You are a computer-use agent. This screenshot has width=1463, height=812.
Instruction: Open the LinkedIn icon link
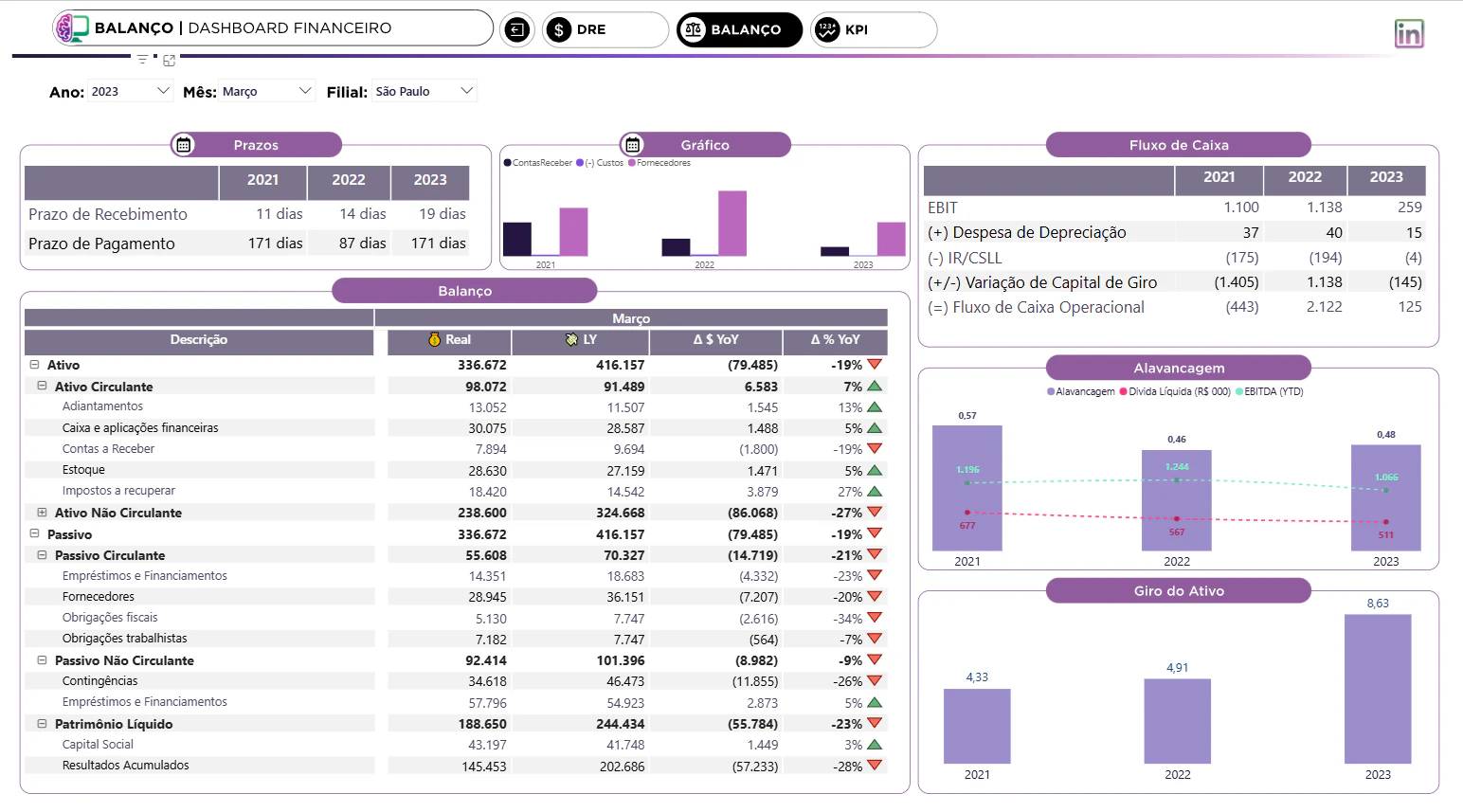[x=1409, y=34]
